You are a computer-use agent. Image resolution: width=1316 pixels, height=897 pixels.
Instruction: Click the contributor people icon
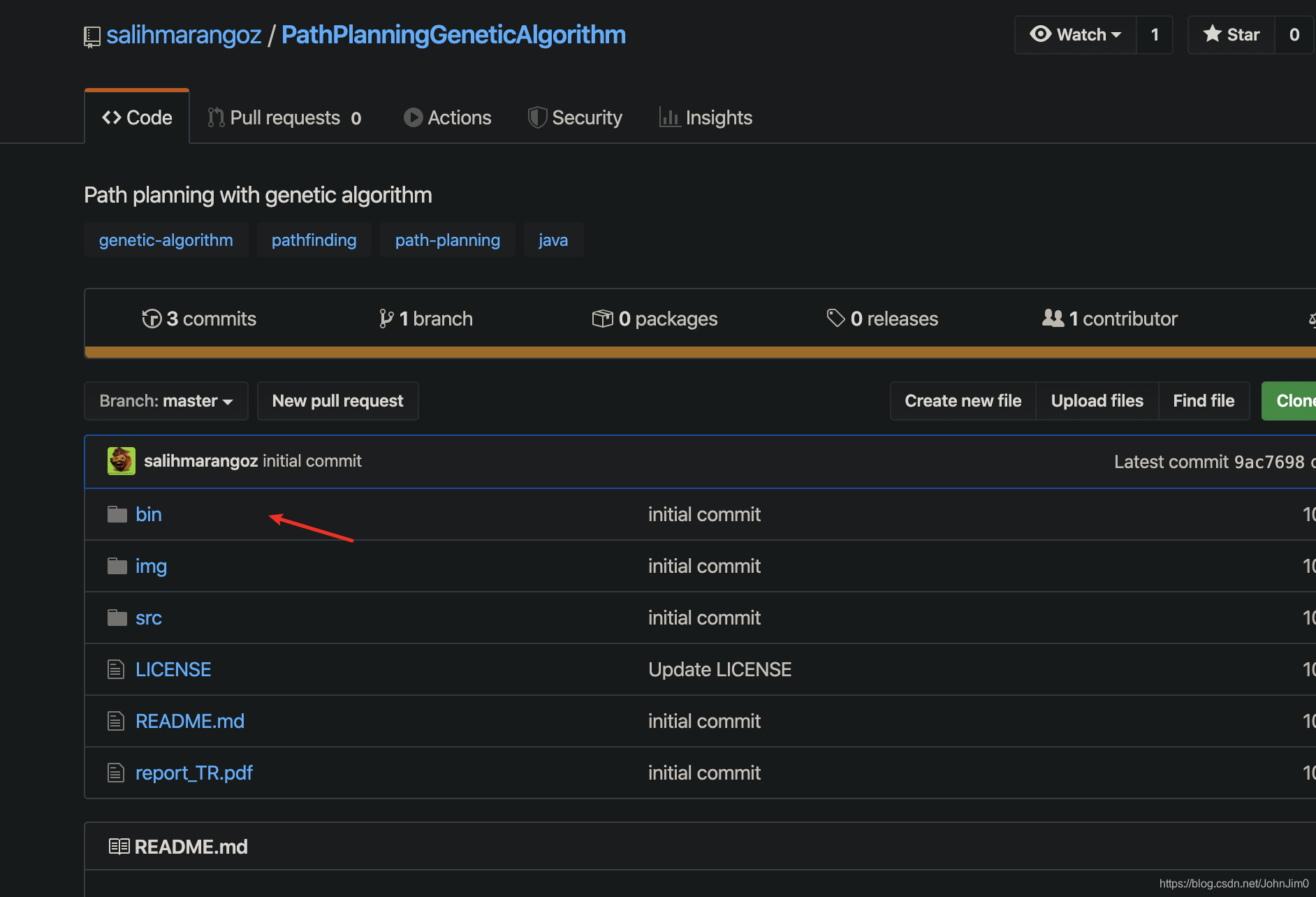(1053, 319)
